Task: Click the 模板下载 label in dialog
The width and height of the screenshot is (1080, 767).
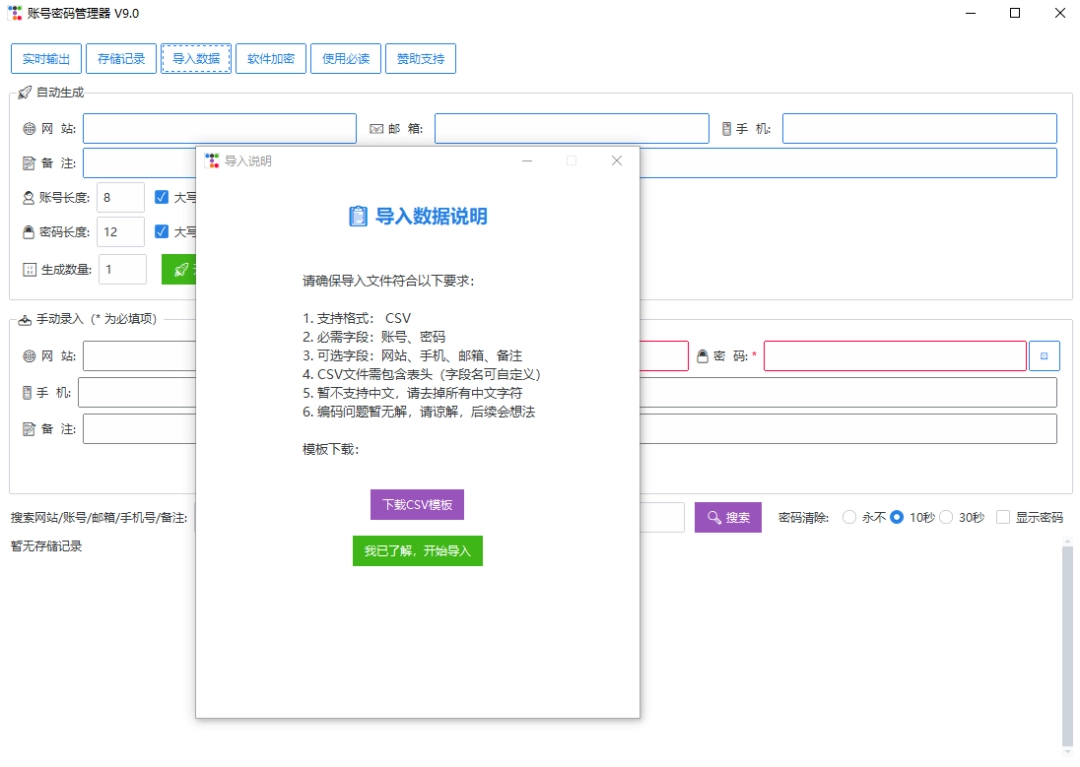Action: 331,450
